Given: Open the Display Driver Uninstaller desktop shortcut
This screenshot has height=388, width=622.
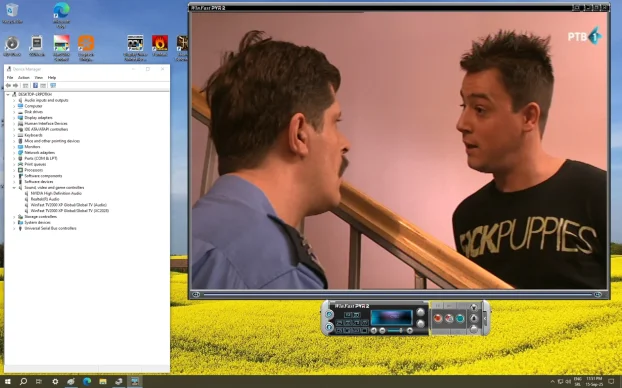Looking at the screenshot, I should (x=135, y=48).
